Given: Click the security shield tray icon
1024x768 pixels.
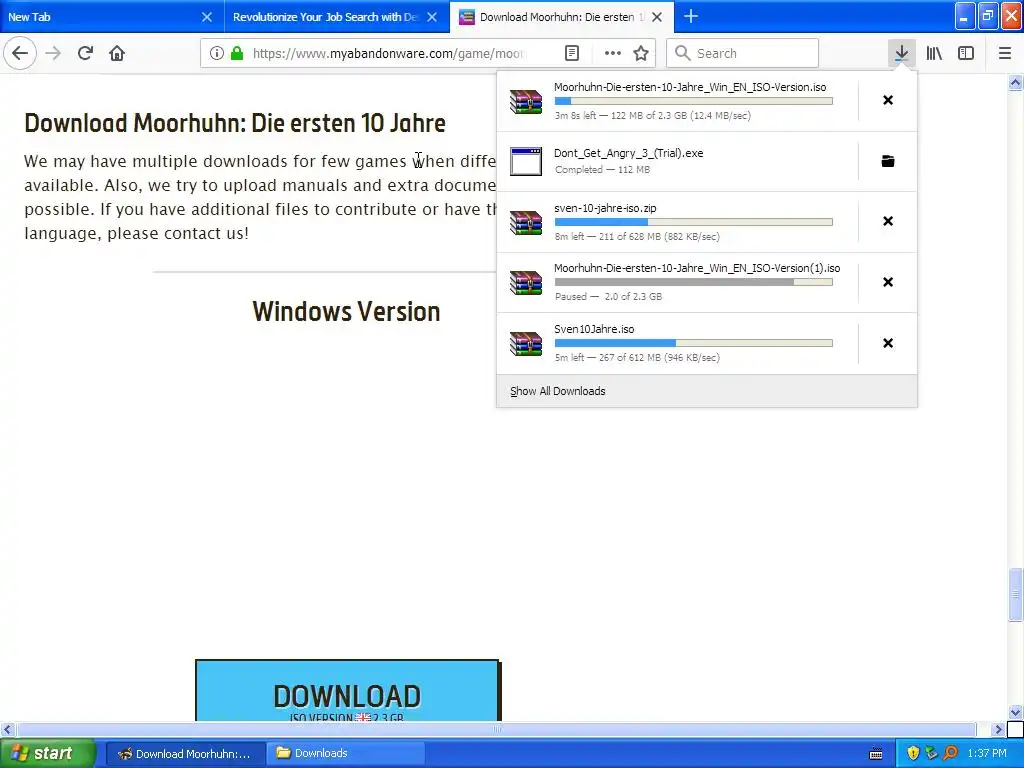Looking at the screenshot, I should pos(913,754).
